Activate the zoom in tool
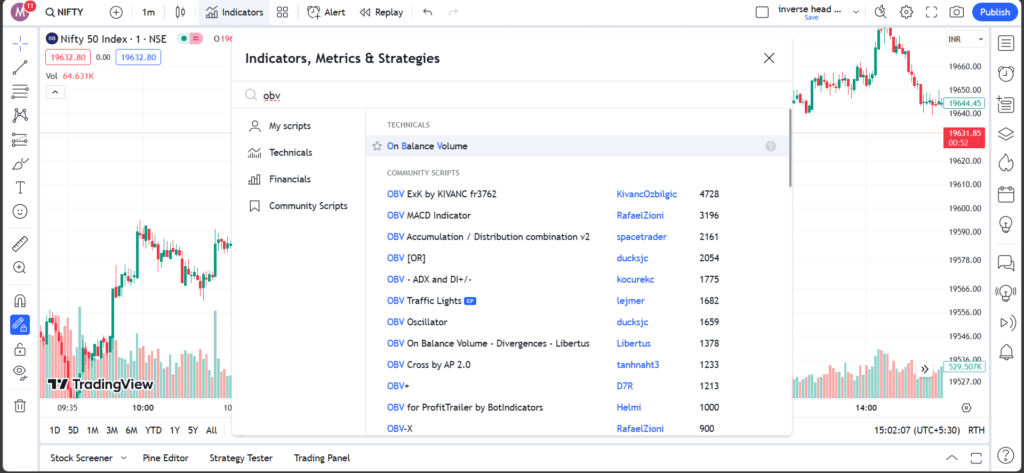The width and height of the screenshot is (1024, 473). (x=20, y=268)
